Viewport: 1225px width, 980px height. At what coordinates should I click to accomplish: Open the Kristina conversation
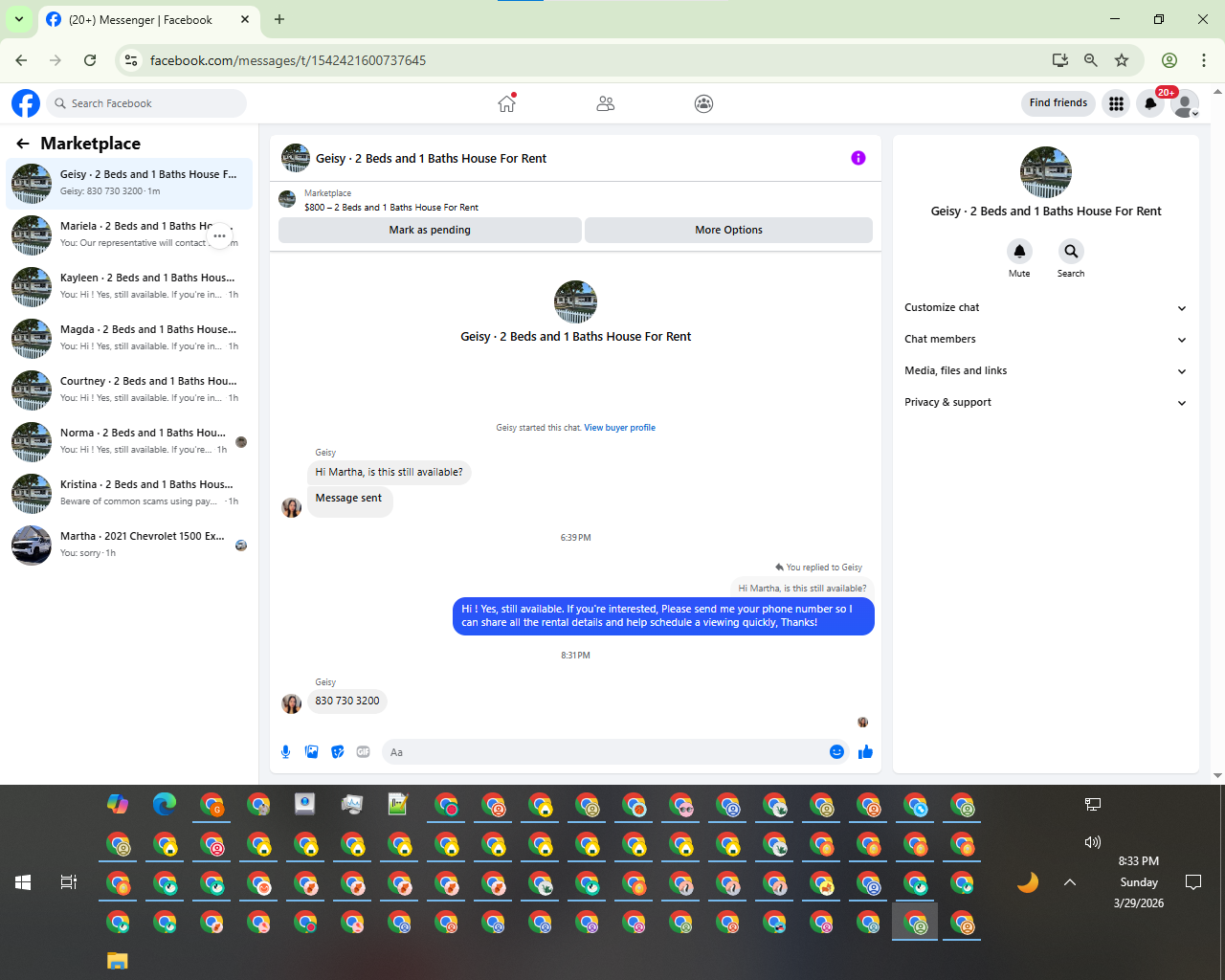tap(129, 493)
